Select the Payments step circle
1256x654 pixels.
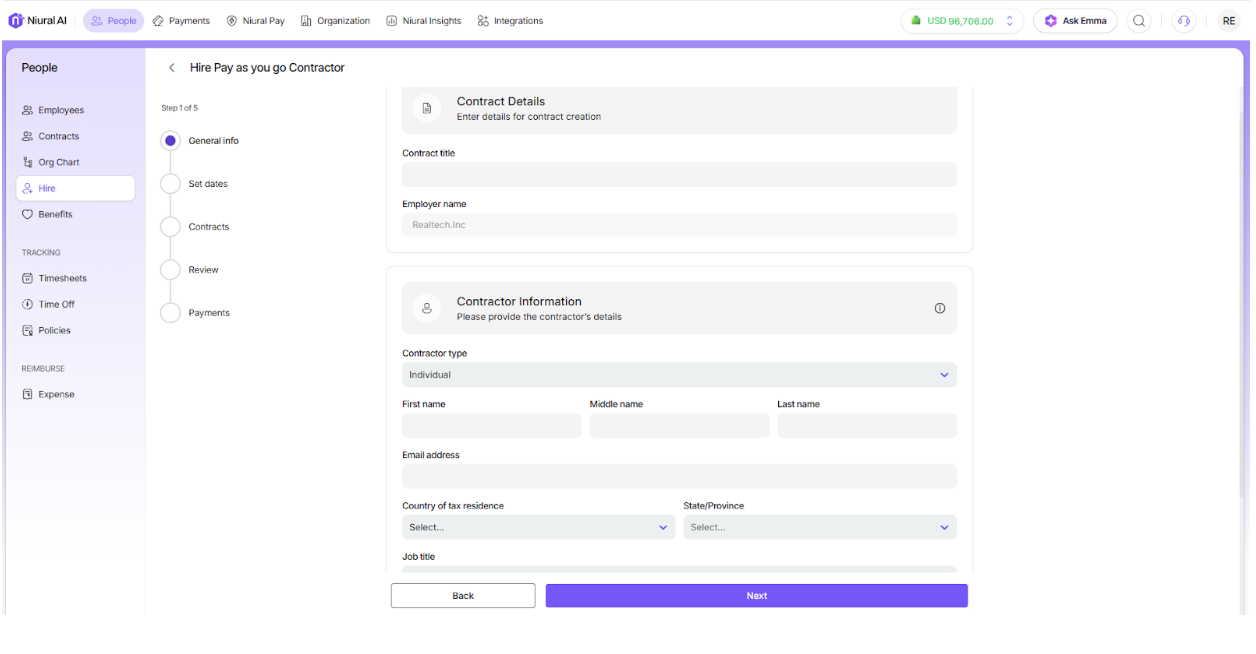170,313
